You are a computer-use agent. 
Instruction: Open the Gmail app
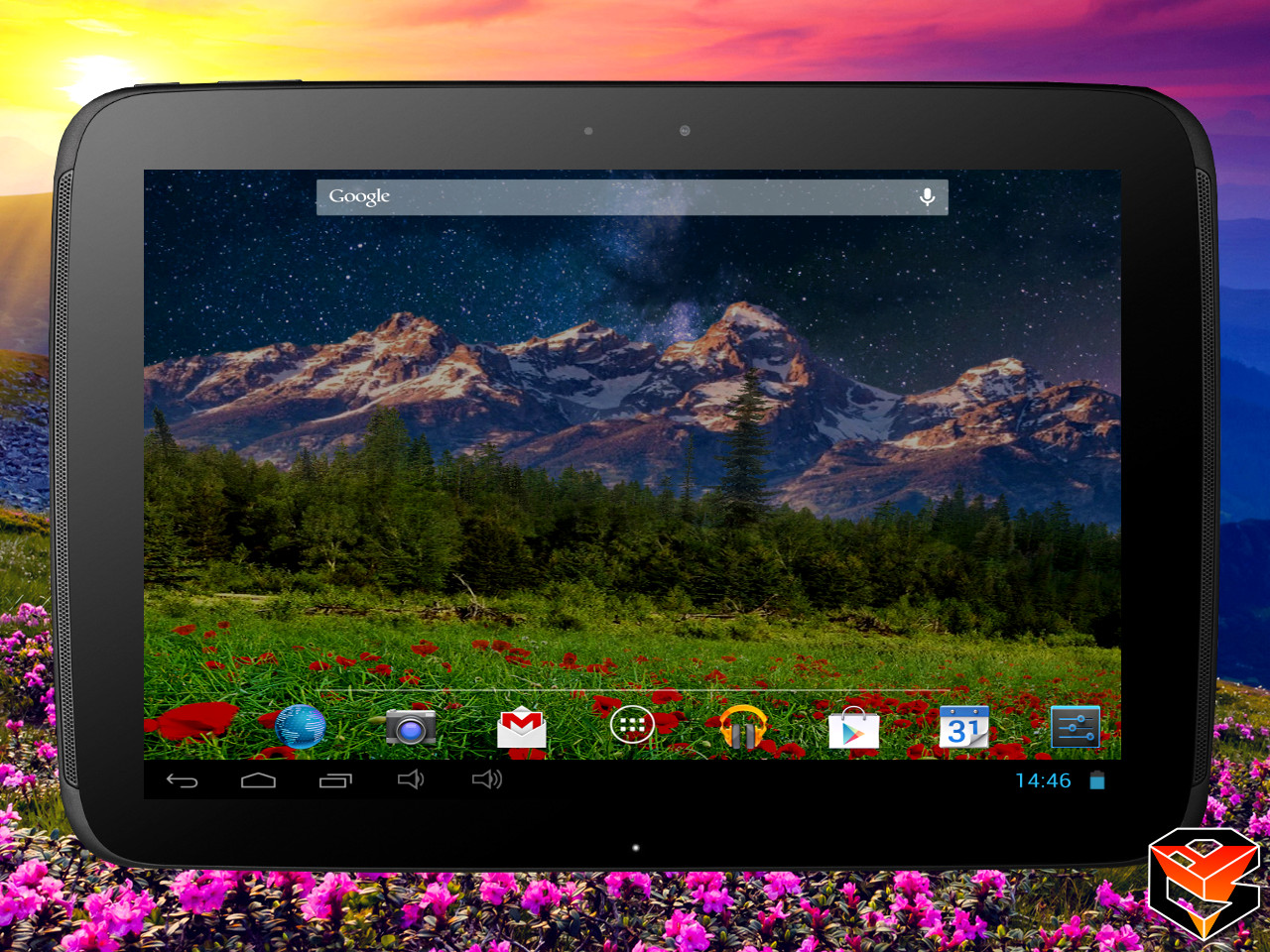click(522, 728)
